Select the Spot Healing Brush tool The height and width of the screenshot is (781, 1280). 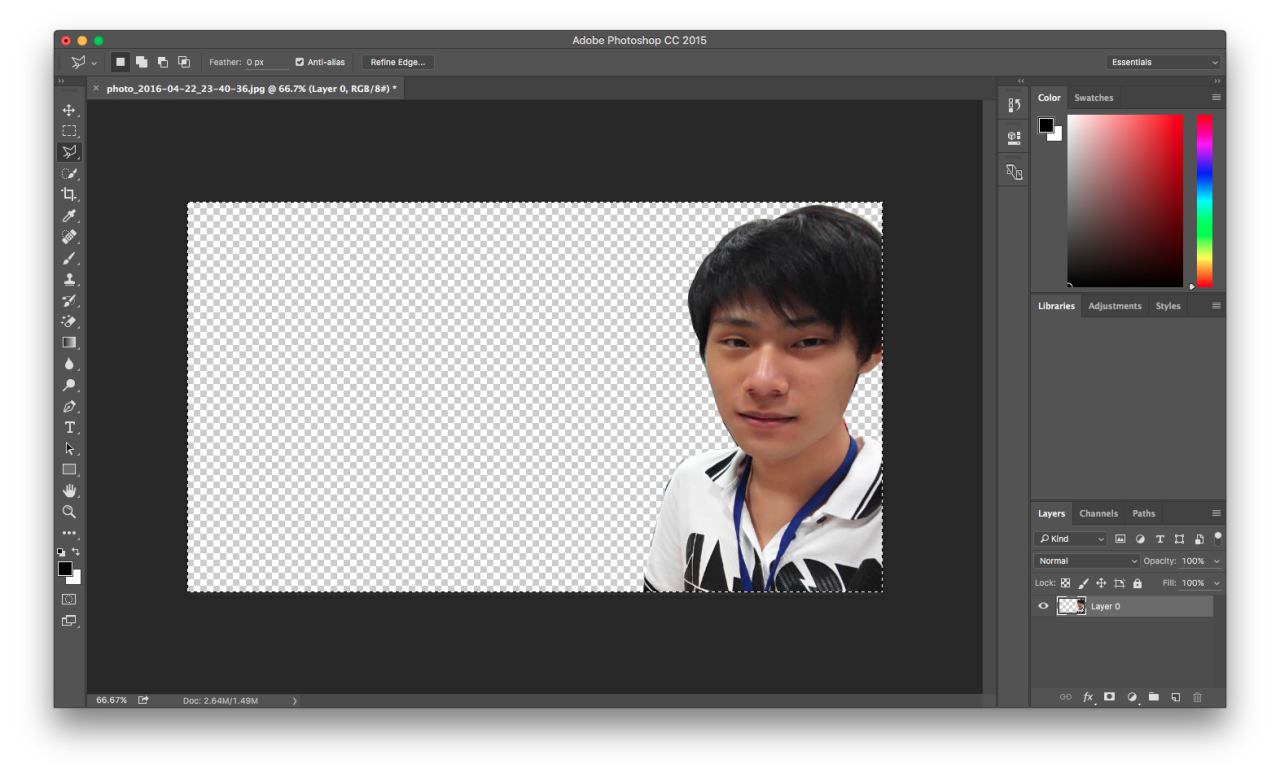click(x=69, y=237)
